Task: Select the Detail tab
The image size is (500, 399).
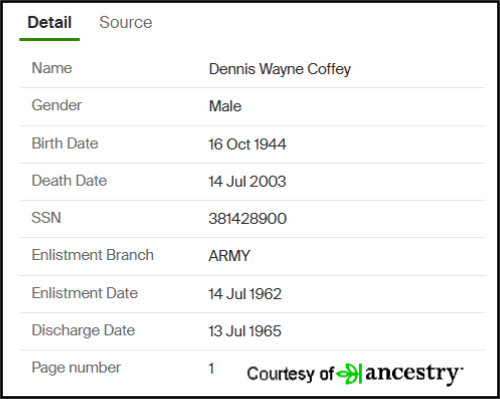Action: pyautogui.click(x=50, y=23)
